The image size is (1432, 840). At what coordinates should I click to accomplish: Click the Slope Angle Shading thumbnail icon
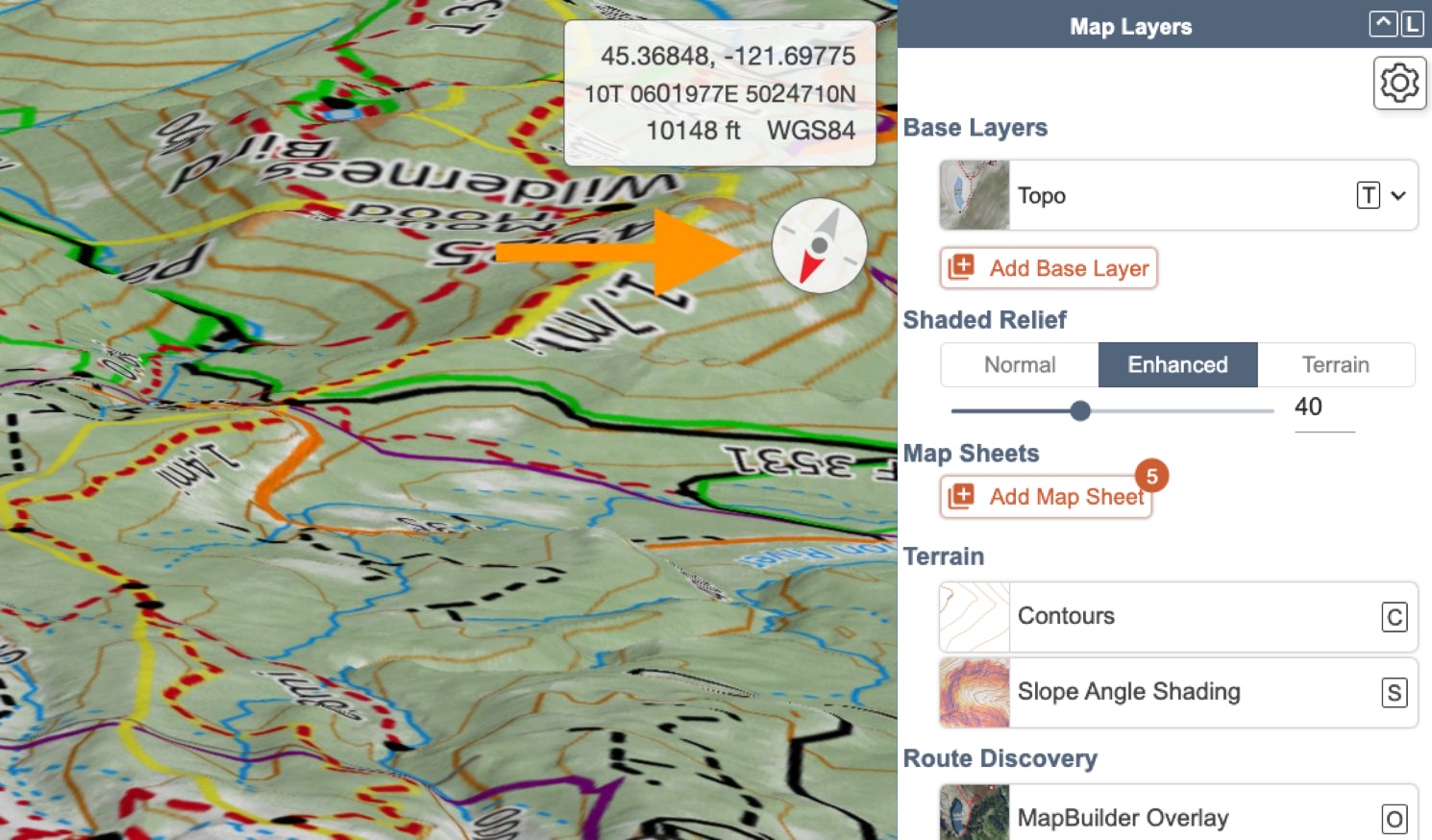tap(973, 692)
